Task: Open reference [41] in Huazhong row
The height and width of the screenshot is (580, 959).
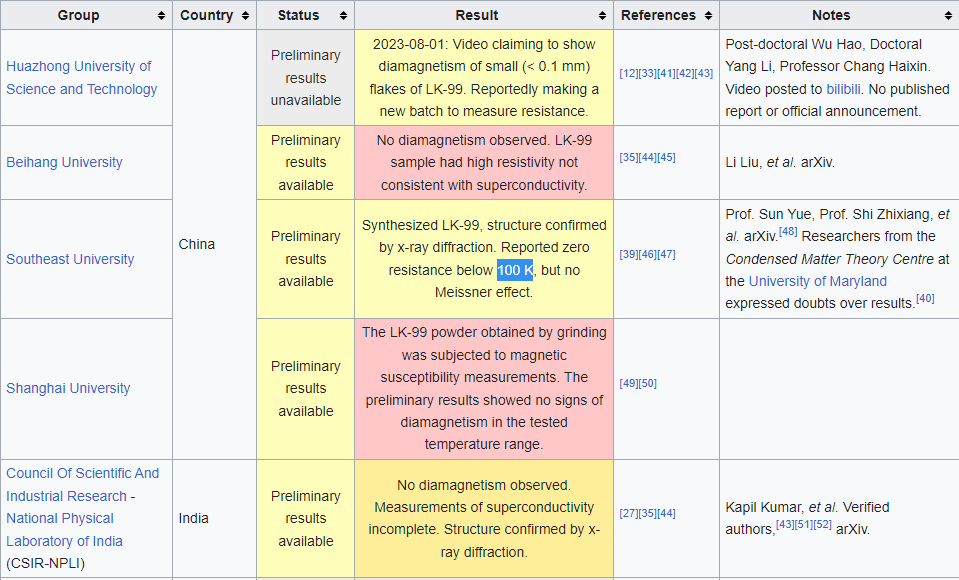Action: (666, 73)
